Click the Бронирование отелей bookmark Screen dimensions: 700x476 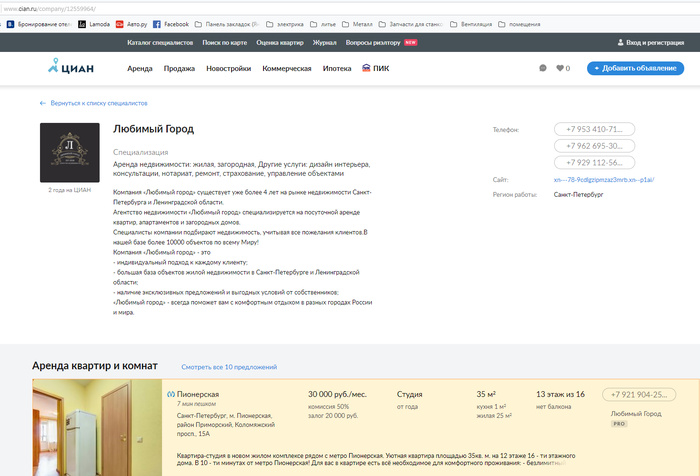[x=40, y=23]
